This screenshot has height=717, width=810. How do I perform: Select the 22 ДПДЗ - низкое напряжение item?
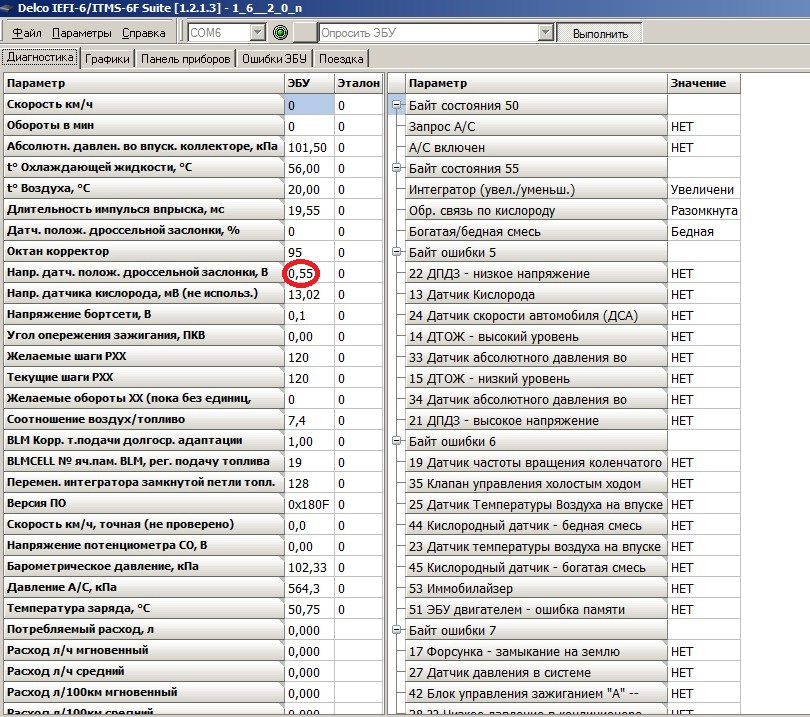pos(536,274)
